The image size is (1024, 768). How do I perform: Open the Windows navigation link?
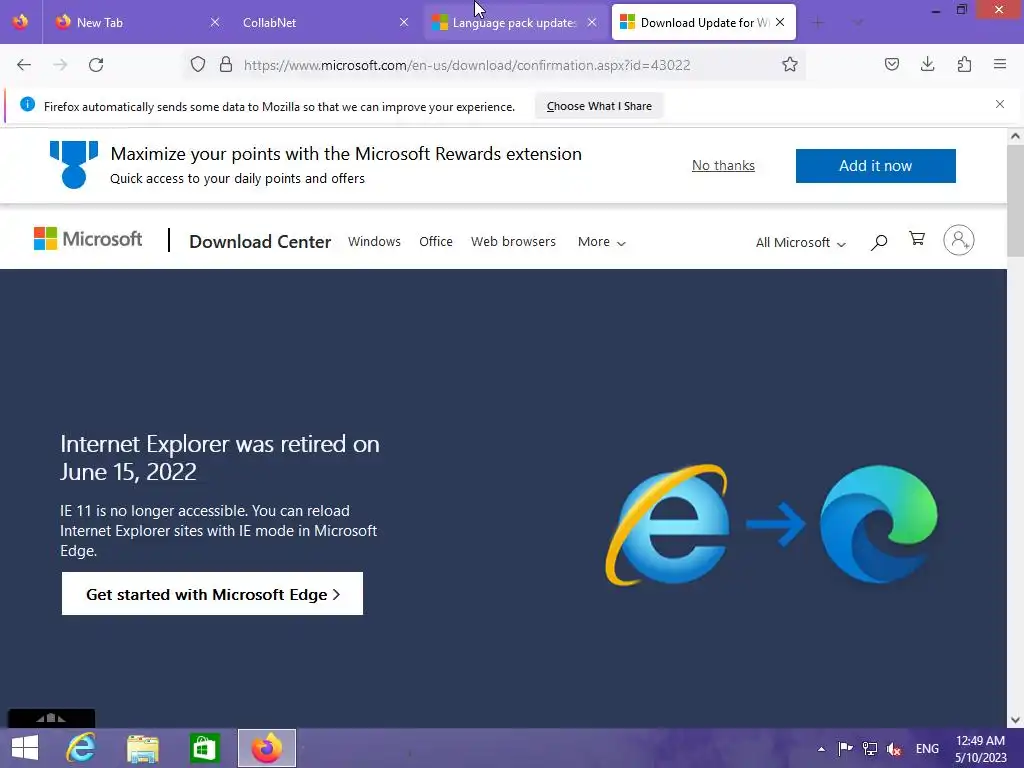pos(374,242)
